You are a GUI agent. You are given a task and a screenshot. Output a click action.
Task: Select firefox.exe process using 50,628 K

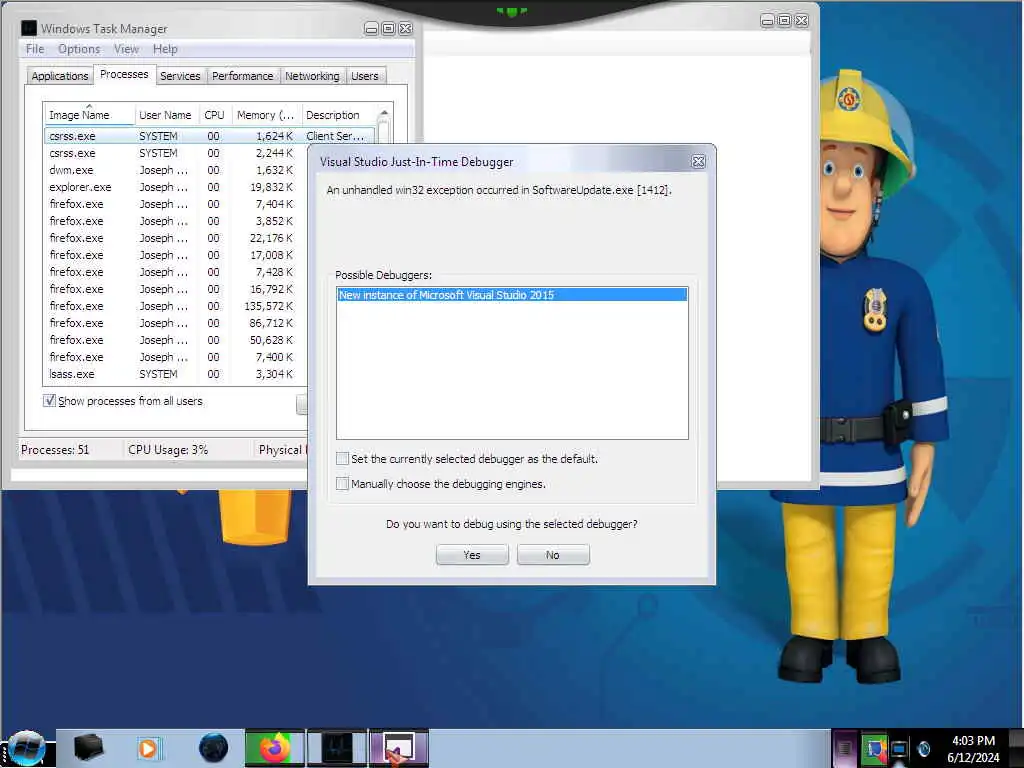[x=176, y=340]
